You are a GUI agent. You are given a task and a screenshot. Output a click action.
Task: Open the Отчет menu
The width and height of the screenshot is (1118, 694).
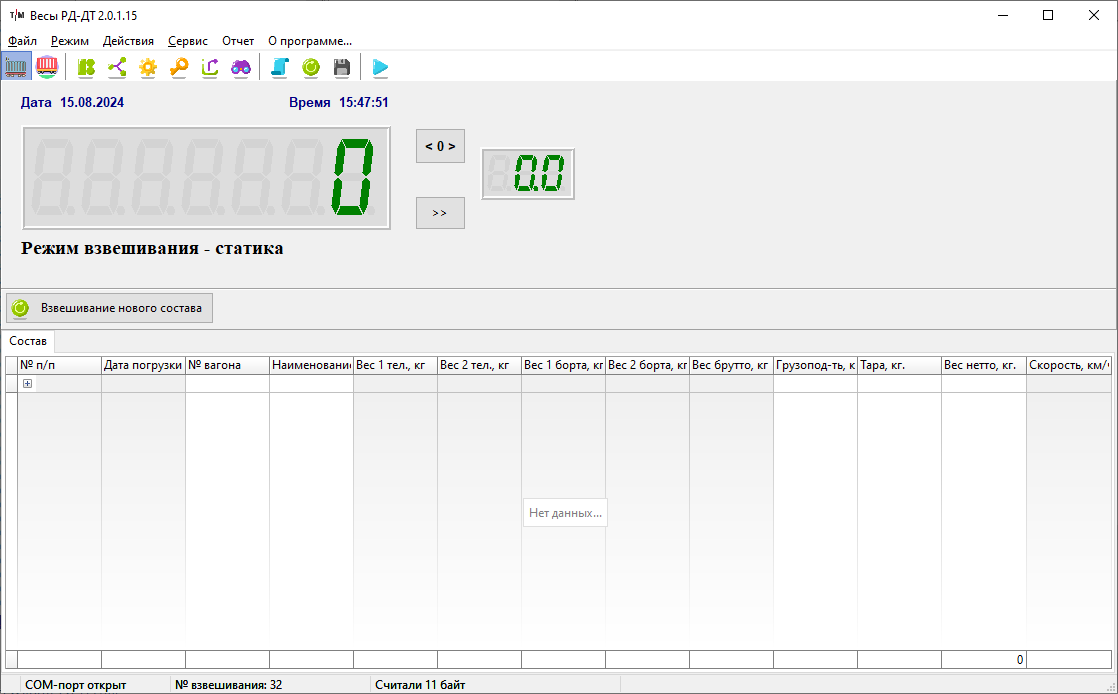238,41
